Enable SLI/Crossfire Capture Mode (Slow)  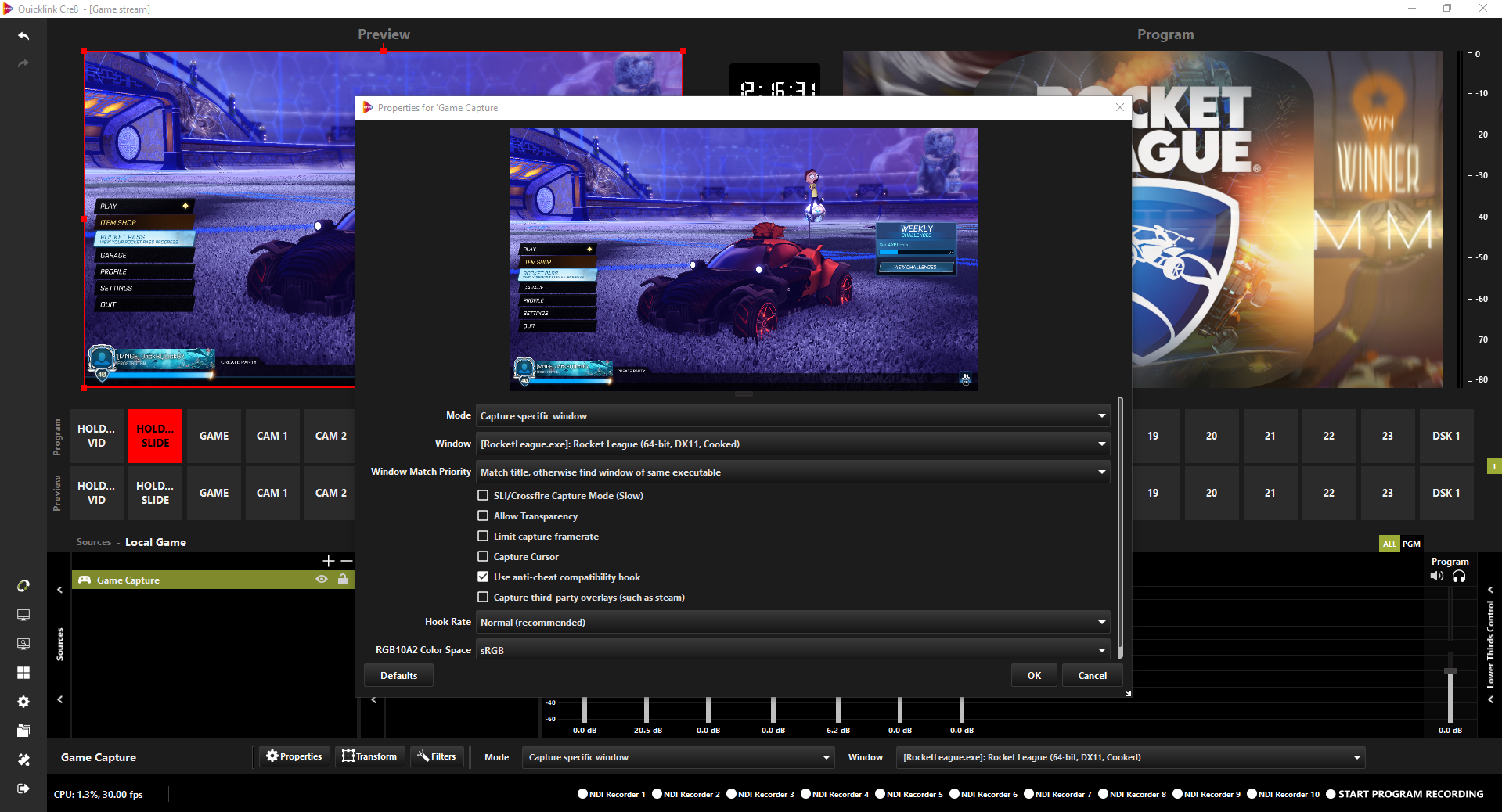pyautogui.click(x=483, y=495)
